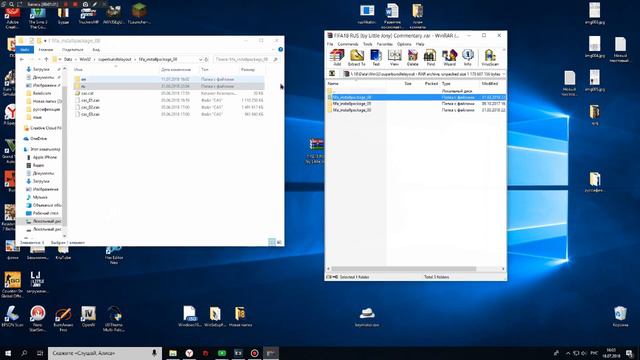Expand the Explorer address bar history dropdown
This screenshot has height=360, width=640.
[x=200, y=60]
